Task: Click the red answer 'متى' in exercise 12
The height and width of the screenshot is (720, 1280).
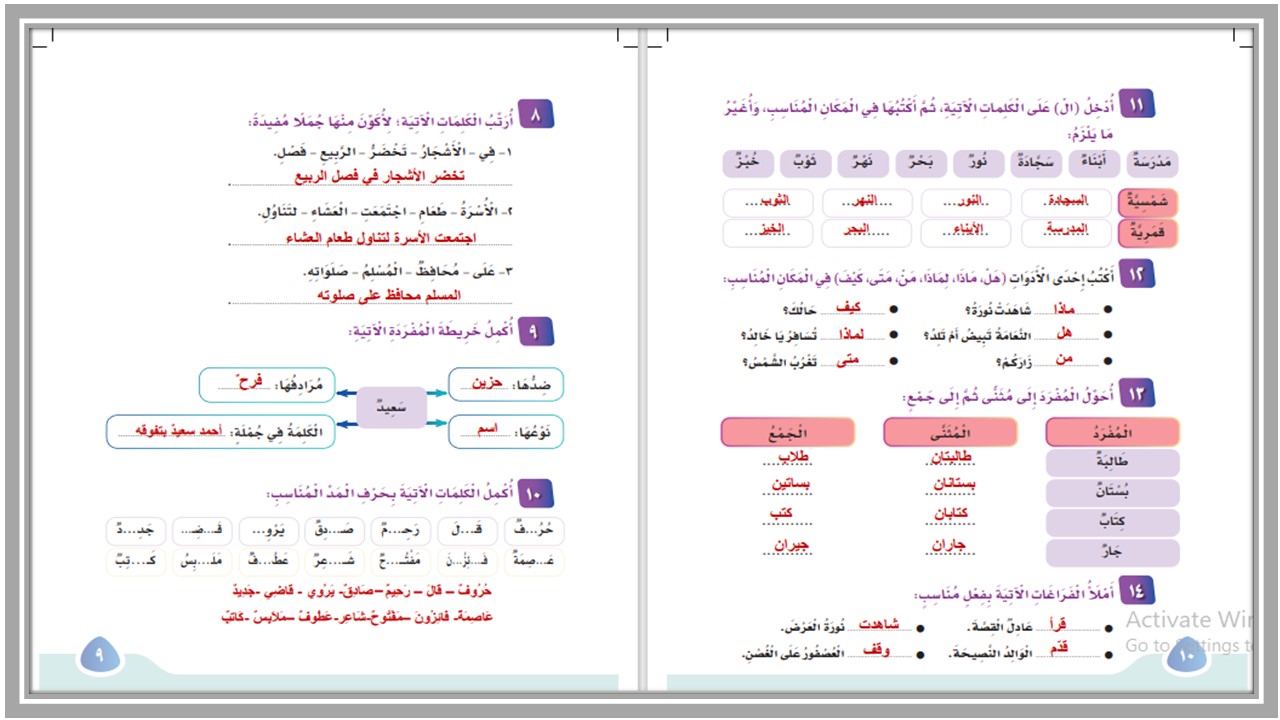Action: click(847, 360)
